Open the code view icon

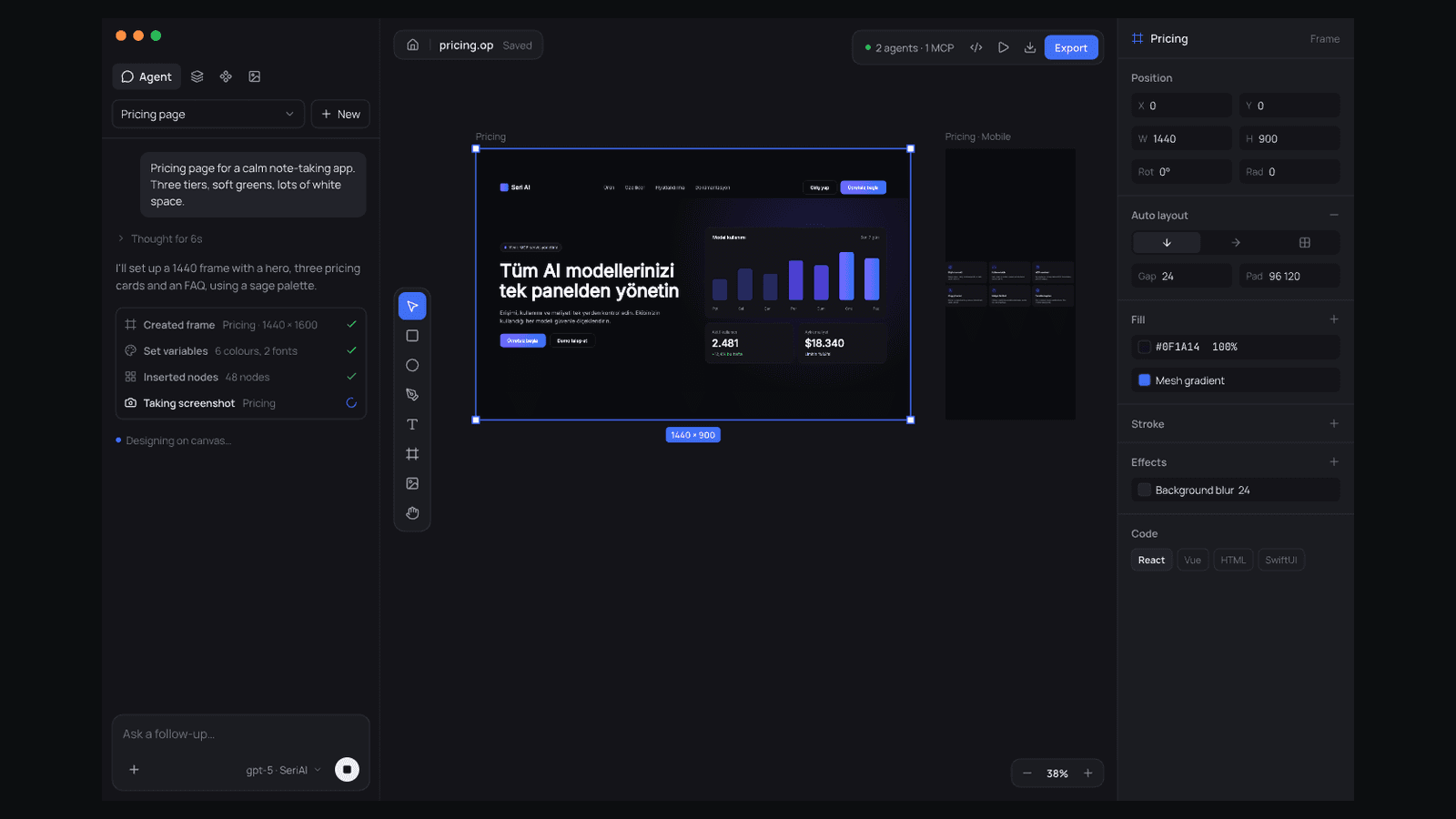(976, 47)
